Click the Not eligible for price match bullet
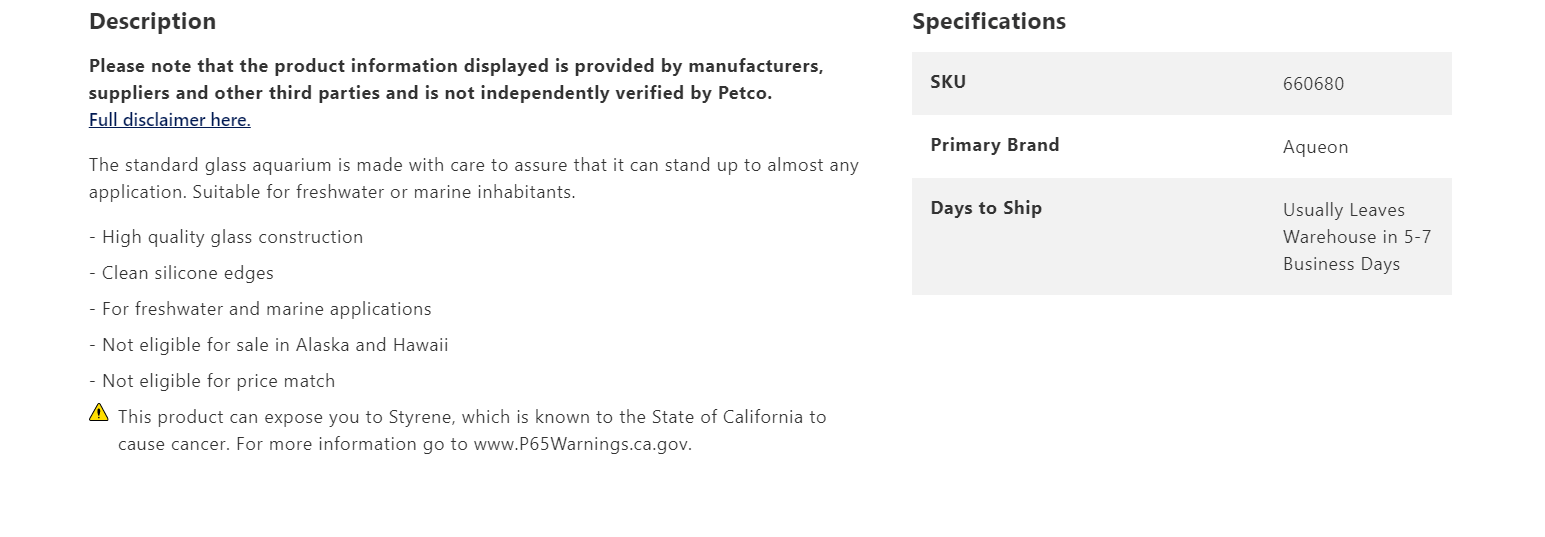Screen dimensions: 1545x537 point(212,381)
